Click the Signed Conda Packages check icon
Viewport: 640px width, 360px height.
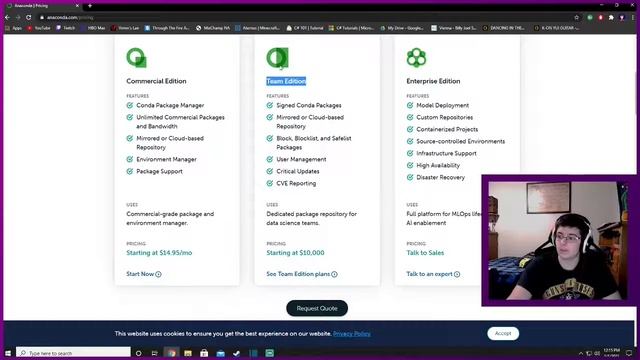point(270,105)
